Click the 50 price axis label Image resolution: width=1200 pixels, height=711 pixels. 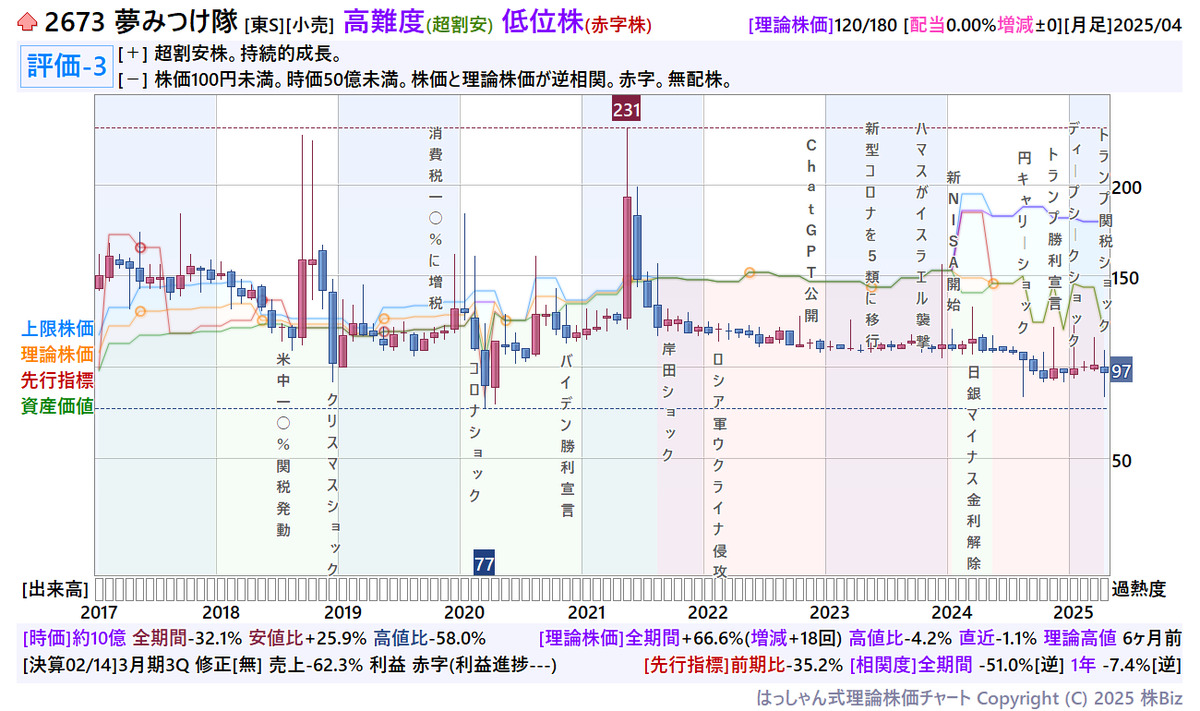1123,460
